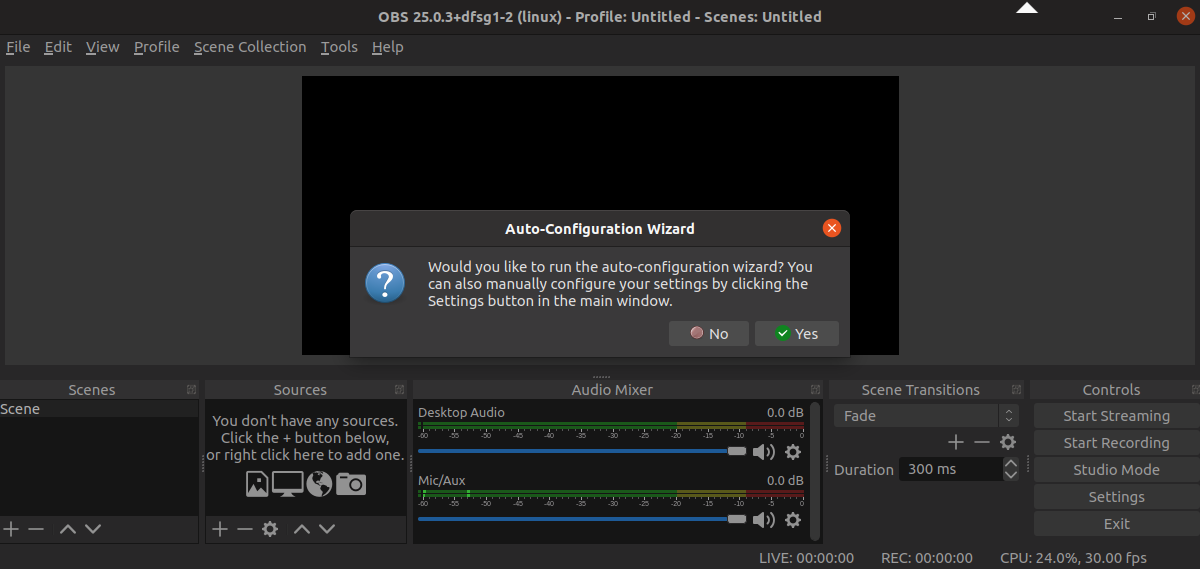Remove a source using the Sources minus icon
The image size is (1200, 569).
[244, 529]
